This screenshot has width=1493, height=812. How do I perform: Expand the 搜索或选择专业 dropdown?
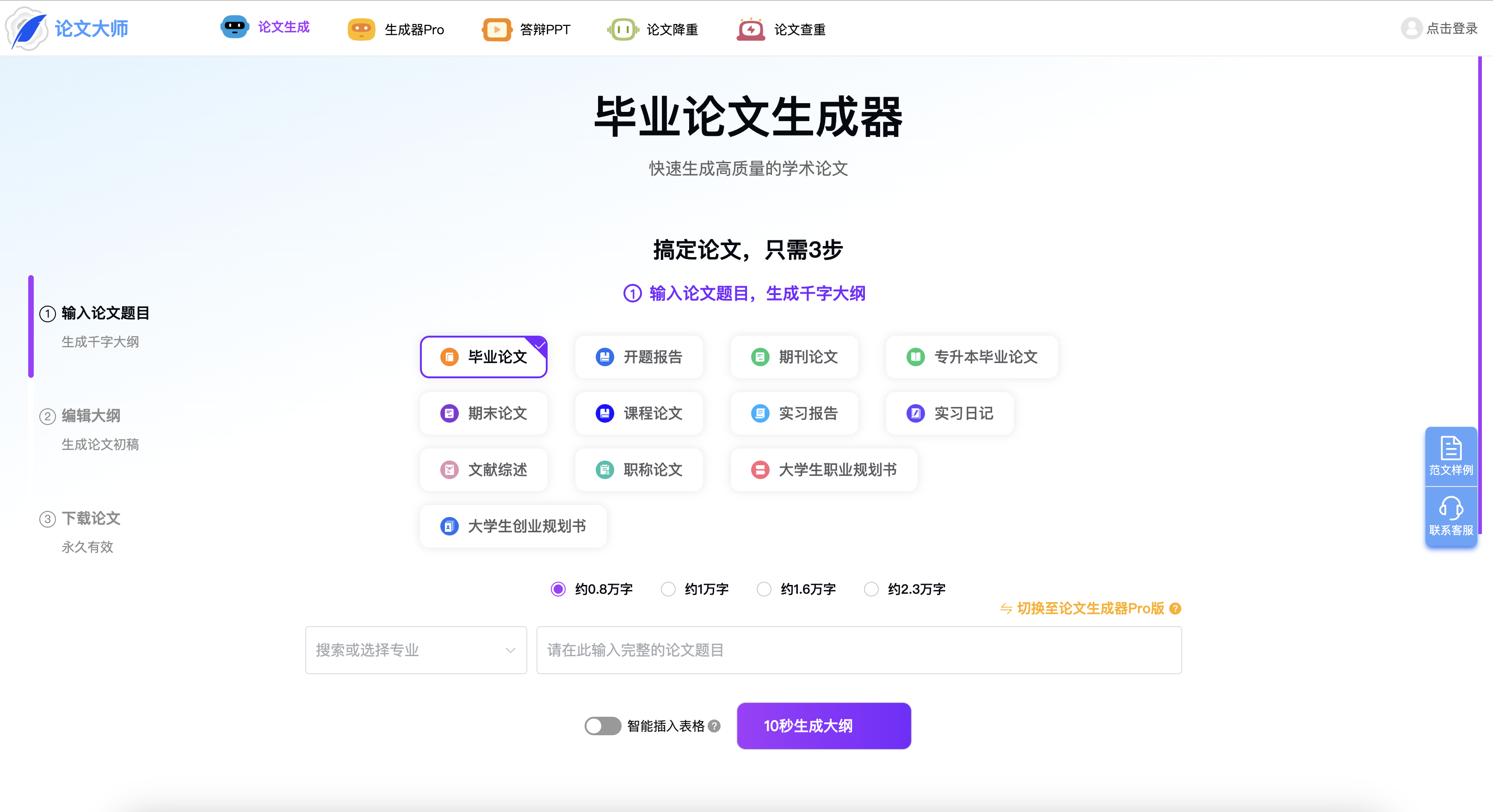point(415,650)
